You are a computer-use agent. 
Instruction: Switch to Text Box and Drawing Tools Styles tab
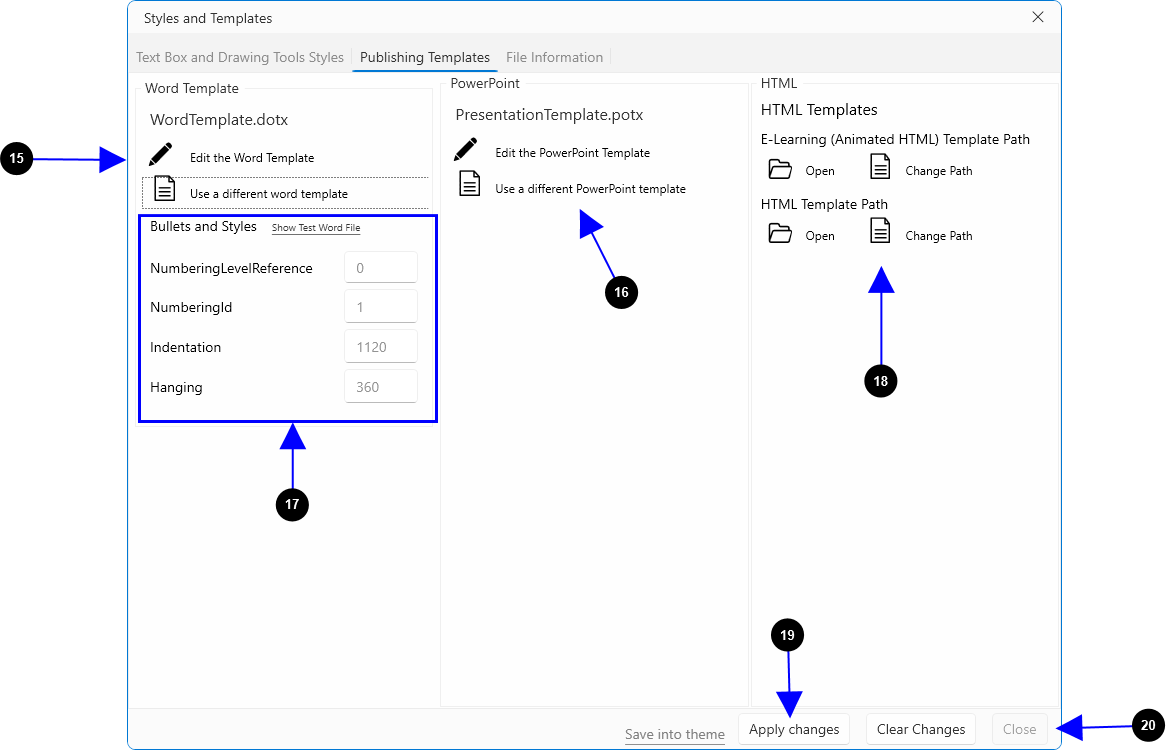pyautogui.click(x=240, y=58)
